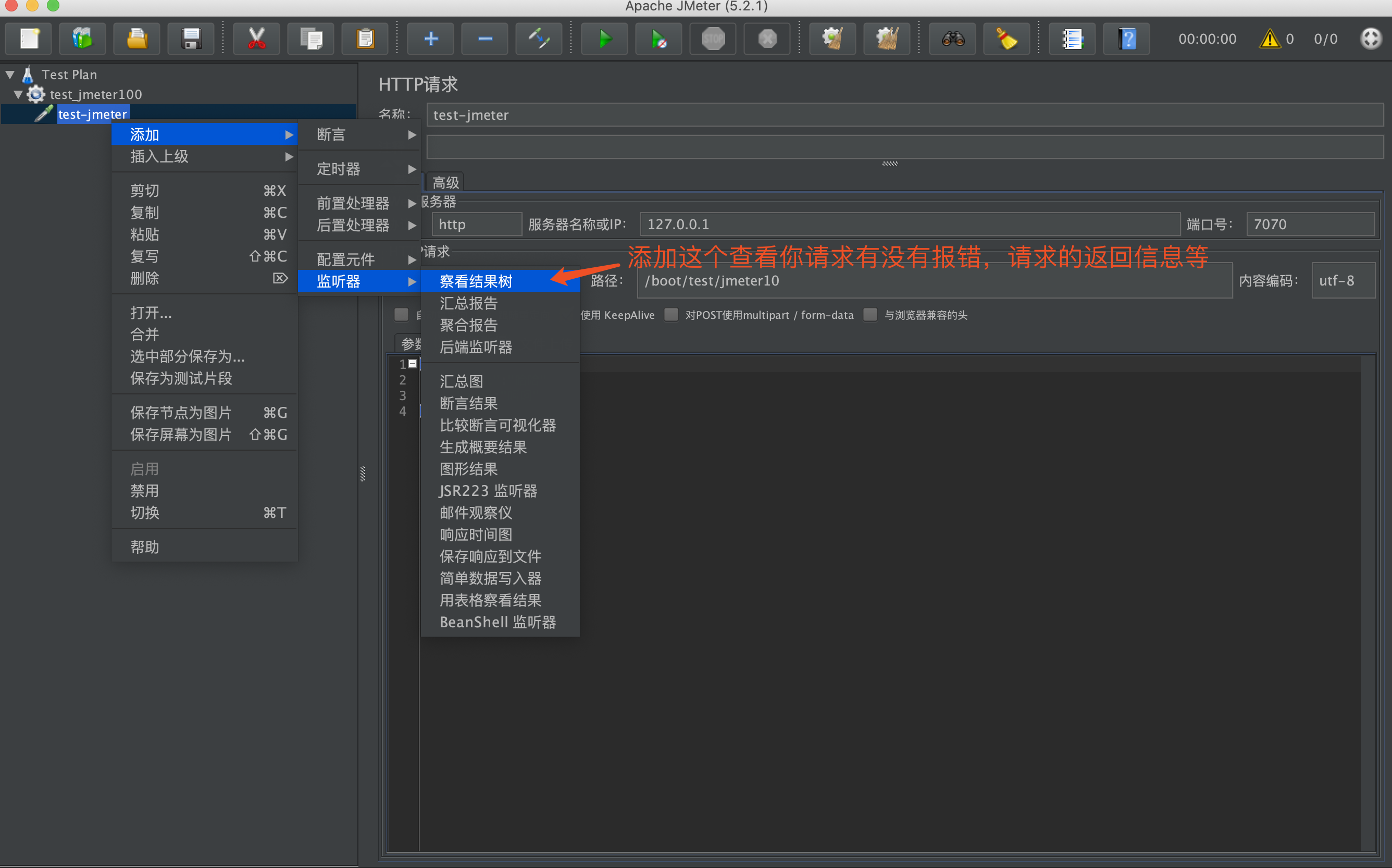Open Search with binoculars icon
This screenshot has width=1392, height=868.
click(x=952, y=39)
